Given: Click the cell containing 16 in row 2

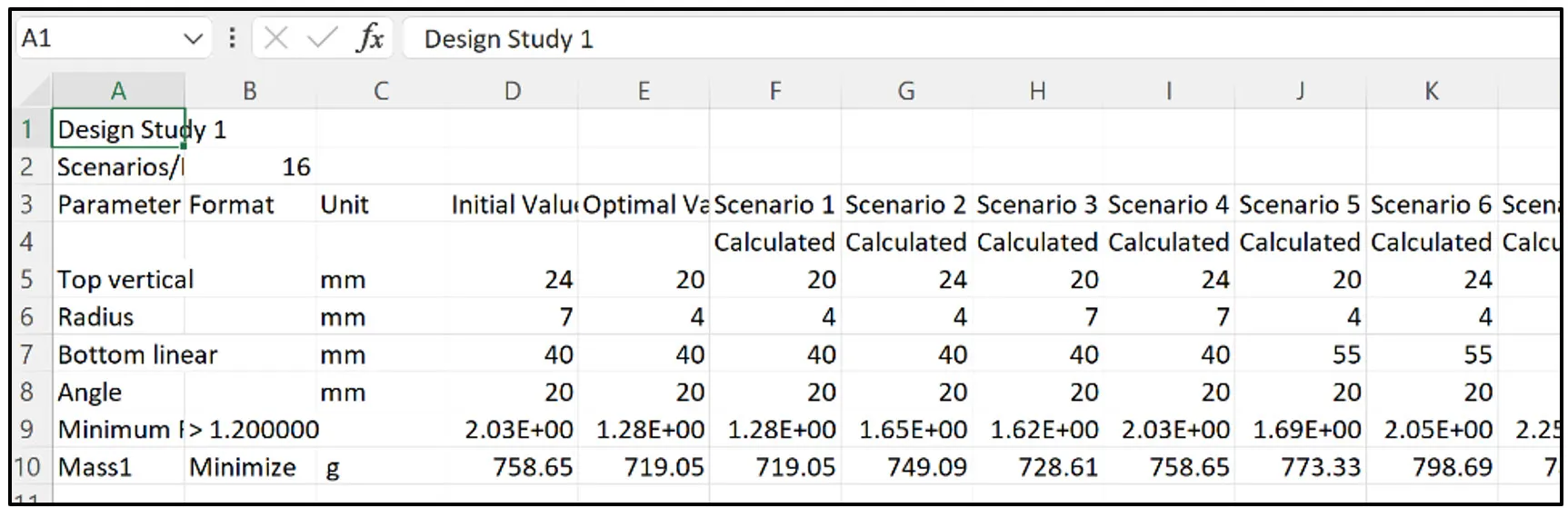Looking at the screenshot, I should [250, 167].
